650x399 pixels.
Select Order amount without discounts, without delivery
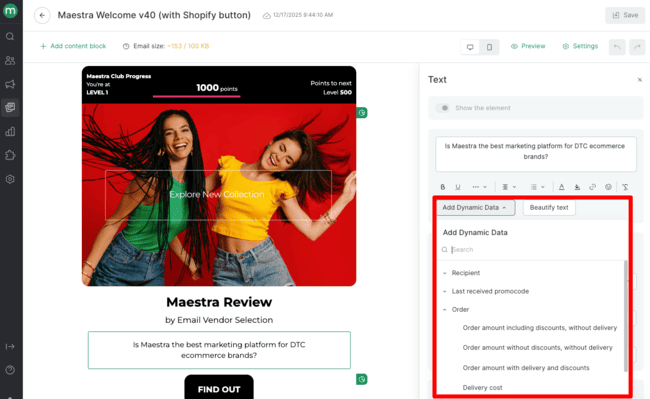[x=537, y=348]
